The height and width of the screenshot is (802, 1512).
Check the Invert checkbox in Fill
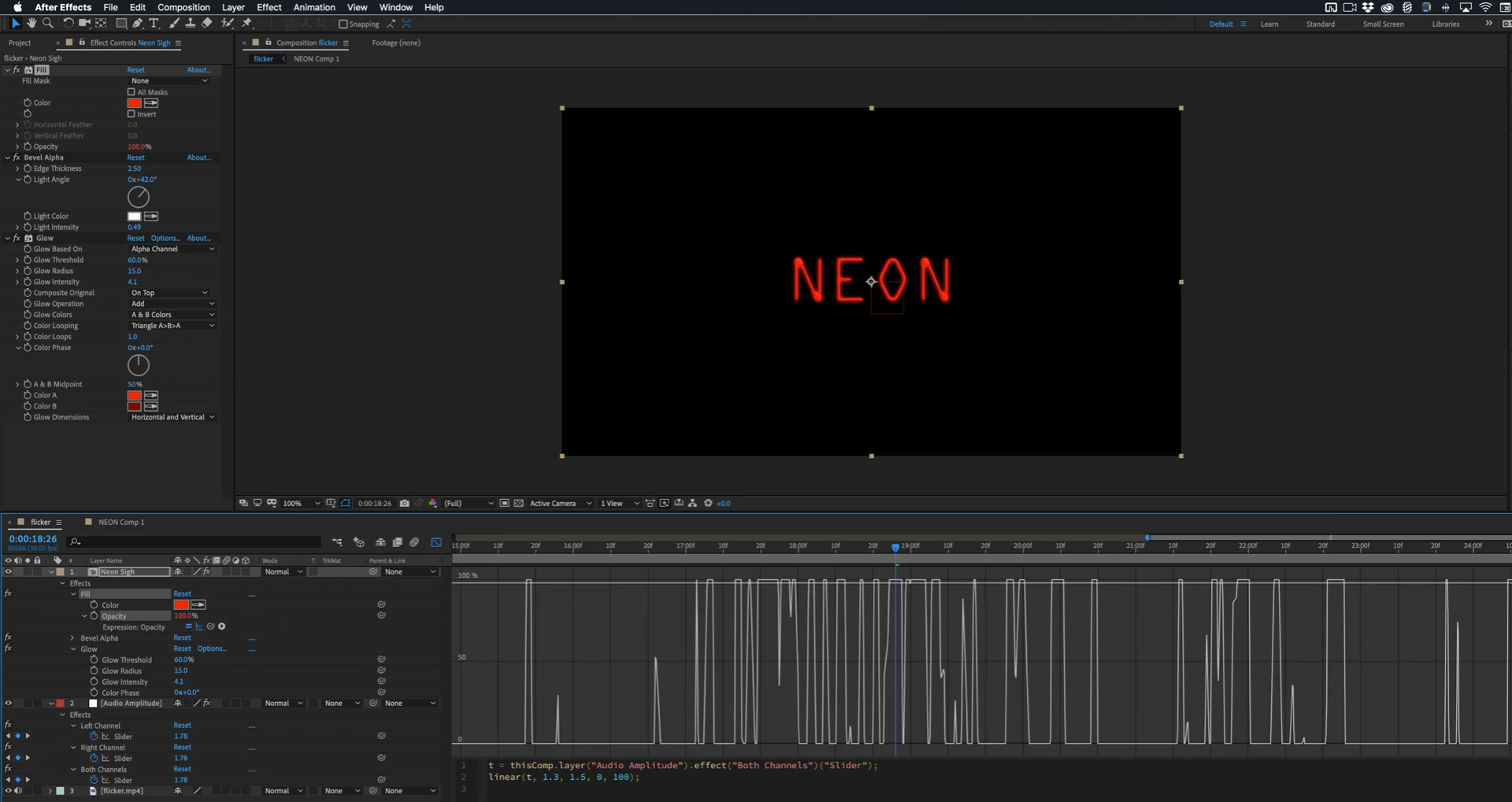(132, 114)
